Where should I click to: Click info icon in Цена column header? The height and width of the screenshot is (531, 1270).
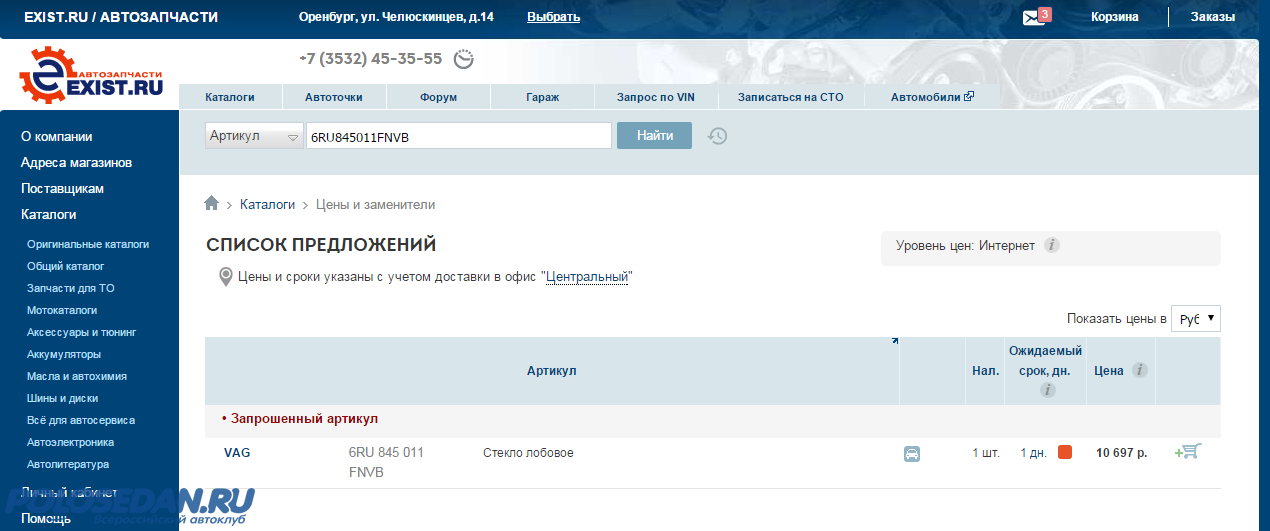(1139, 370)
